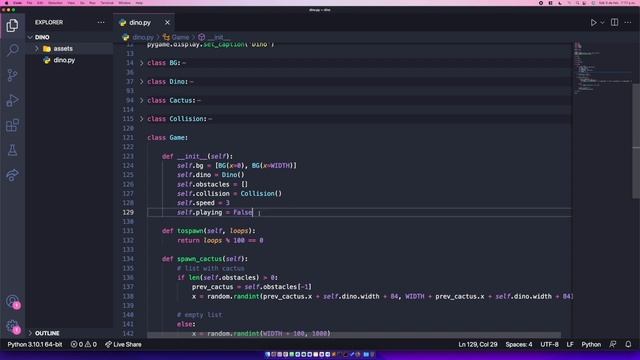
Task: Open the File menu
Action: 29,3
